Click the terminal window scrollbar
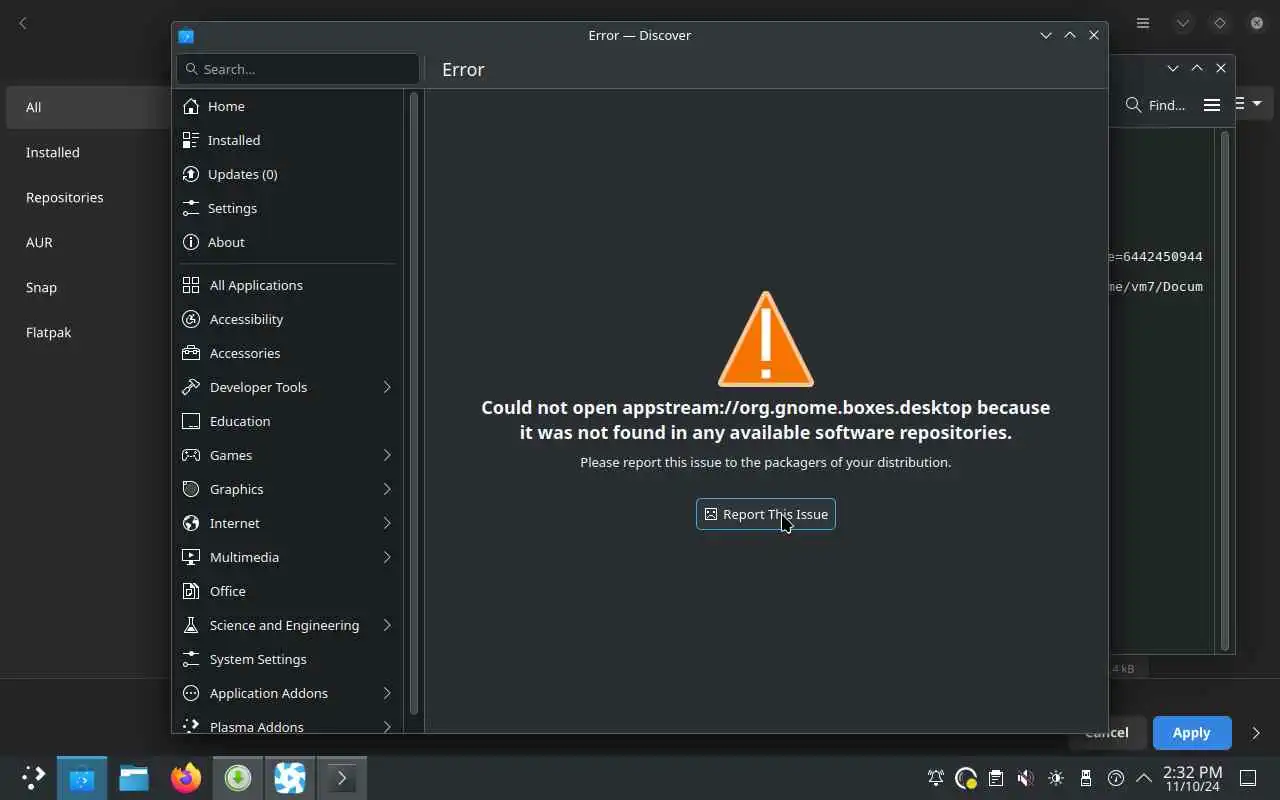This screenshot has width=1280, height=800. 1225,390
